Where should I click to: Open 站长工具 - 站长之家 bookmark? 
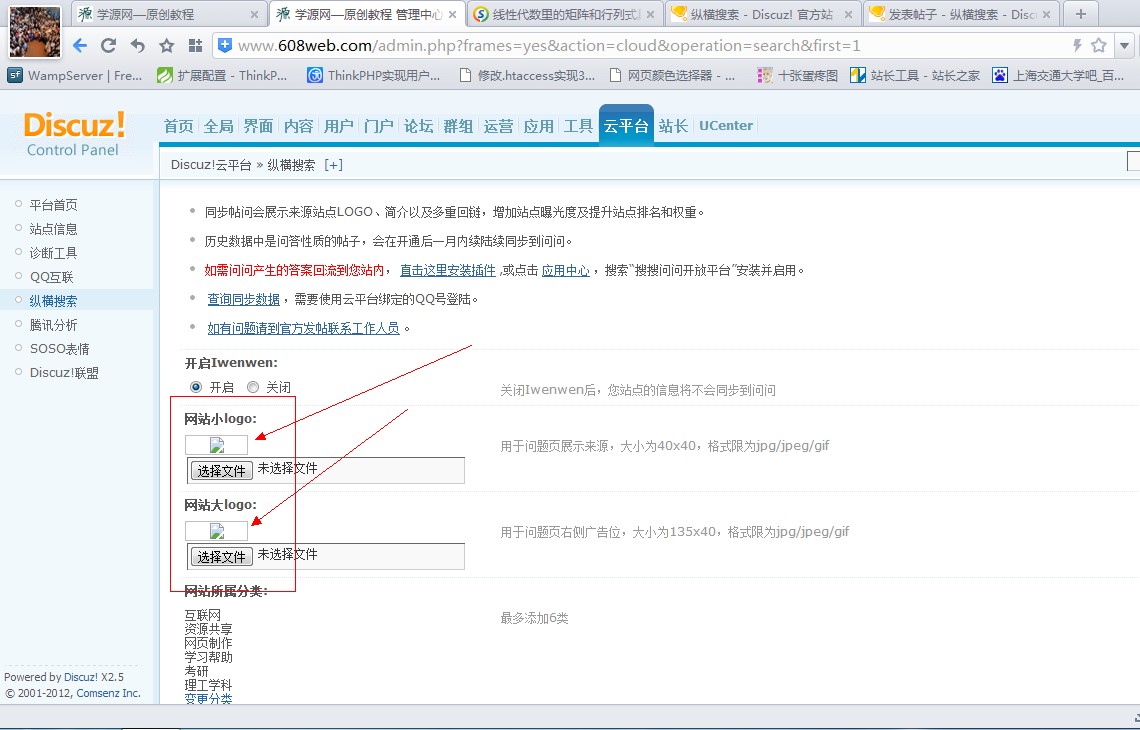(915, 75)
